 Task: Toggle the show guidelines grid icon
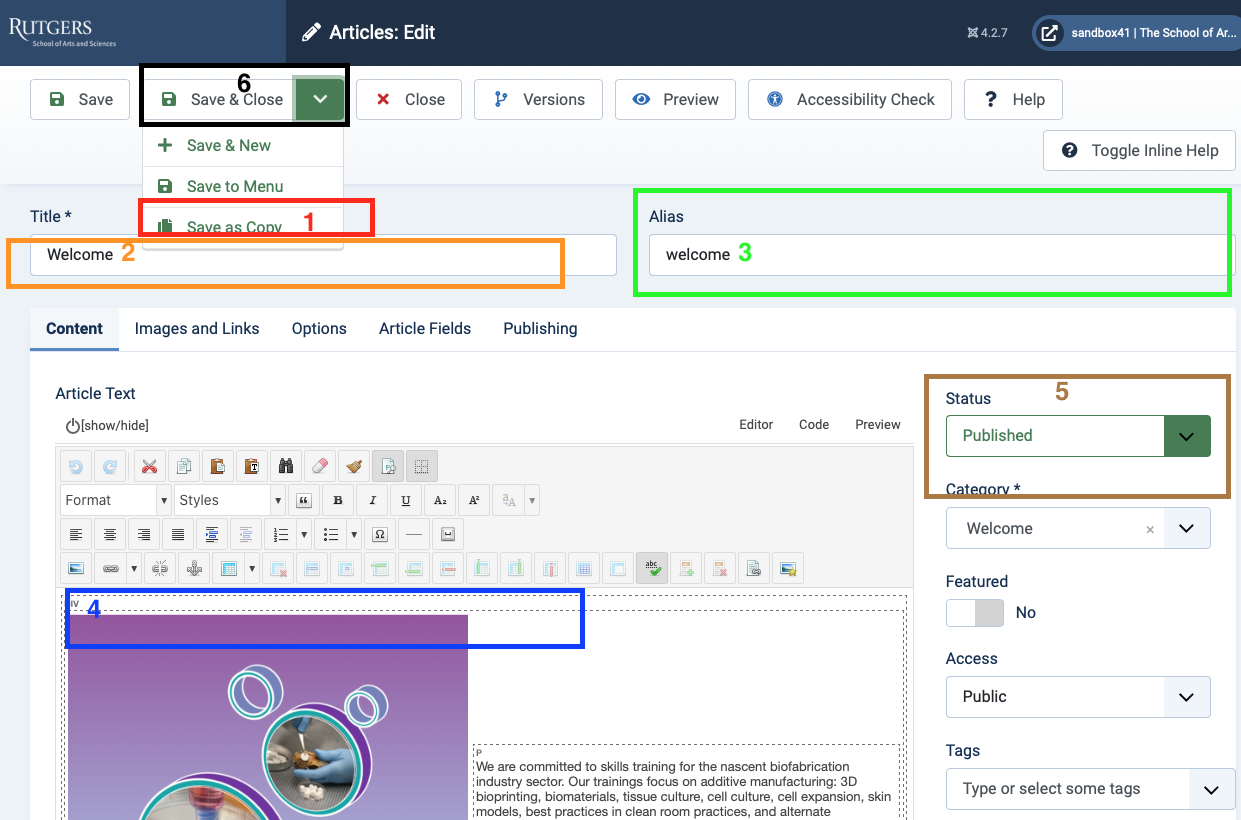422,466
